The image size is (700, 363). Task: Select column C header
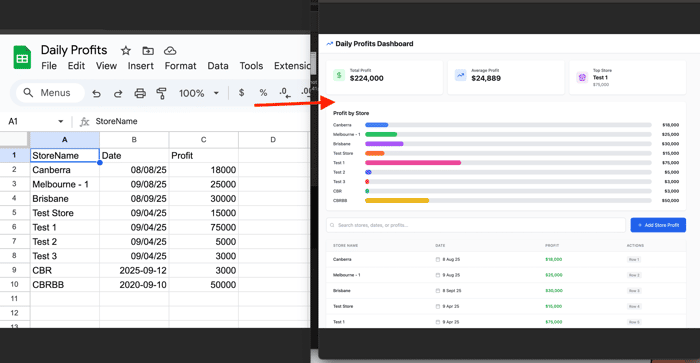coord(204,140)
